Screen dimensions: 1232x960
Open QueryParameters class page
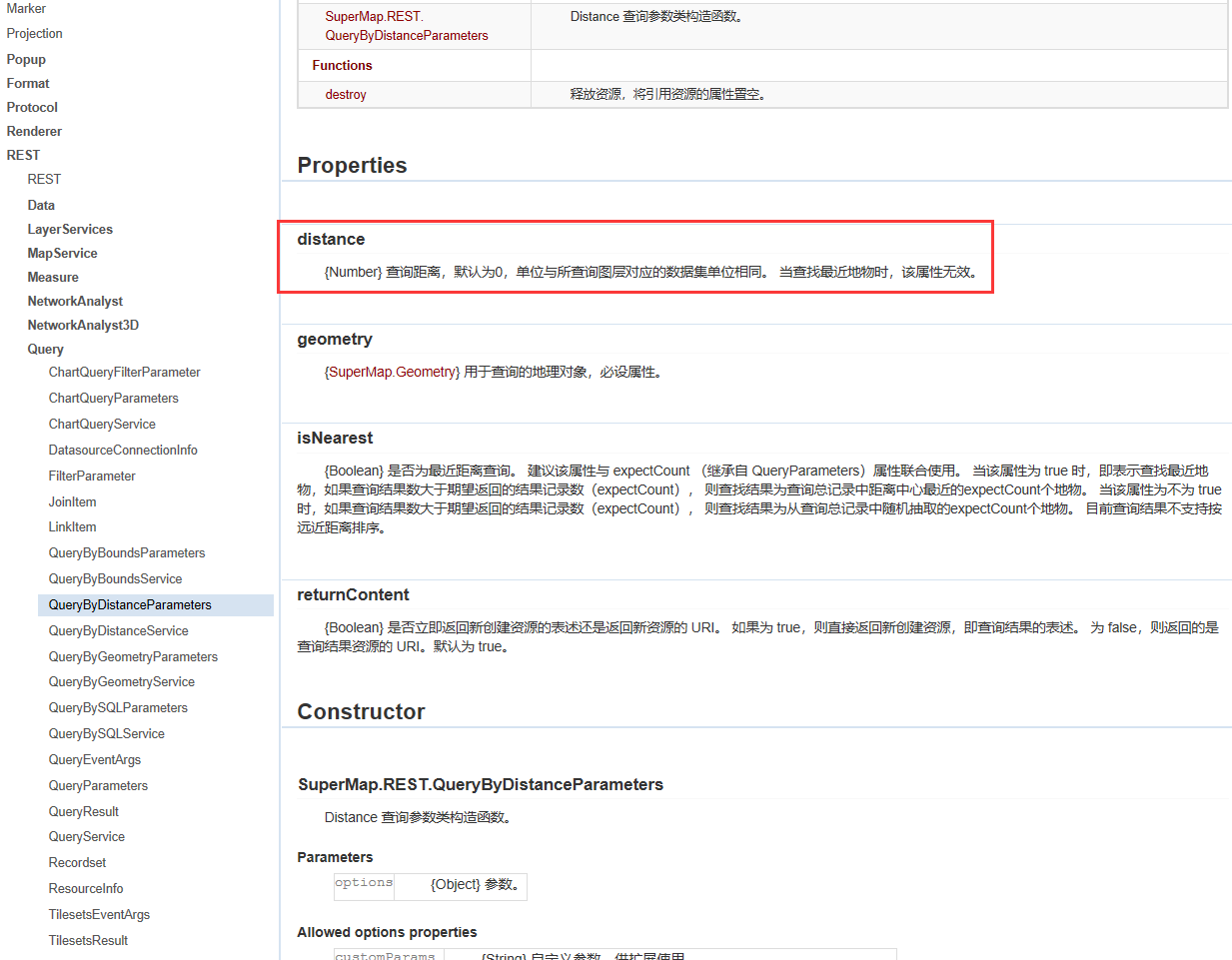click(x=98, y=785)
